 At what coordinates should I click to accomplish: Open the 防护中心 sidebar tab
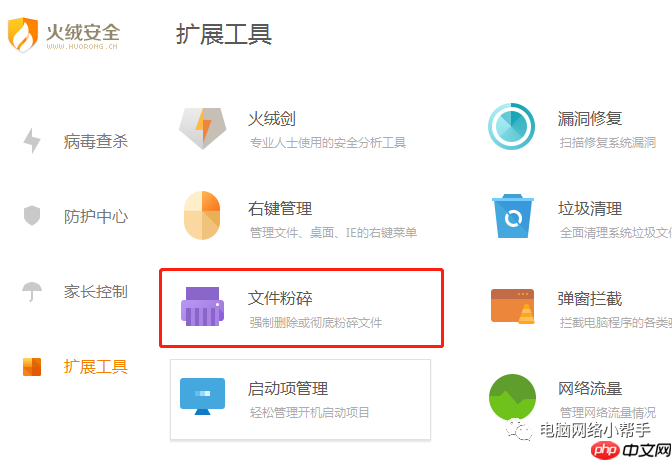(x=95, y=216)
